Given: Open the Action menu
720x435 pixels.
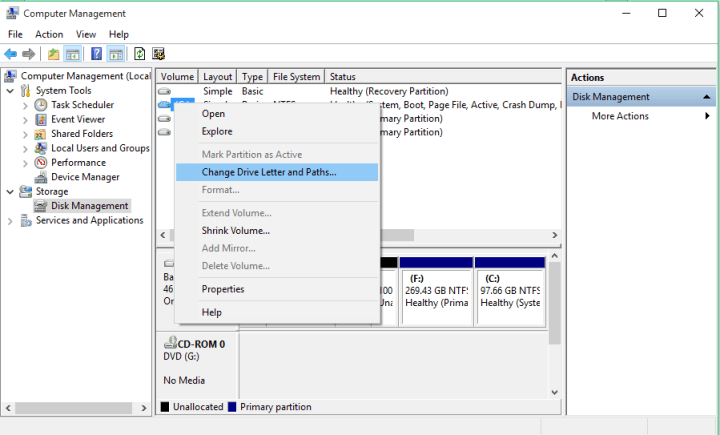Looking at the screenshot, I should pos(49,34).
